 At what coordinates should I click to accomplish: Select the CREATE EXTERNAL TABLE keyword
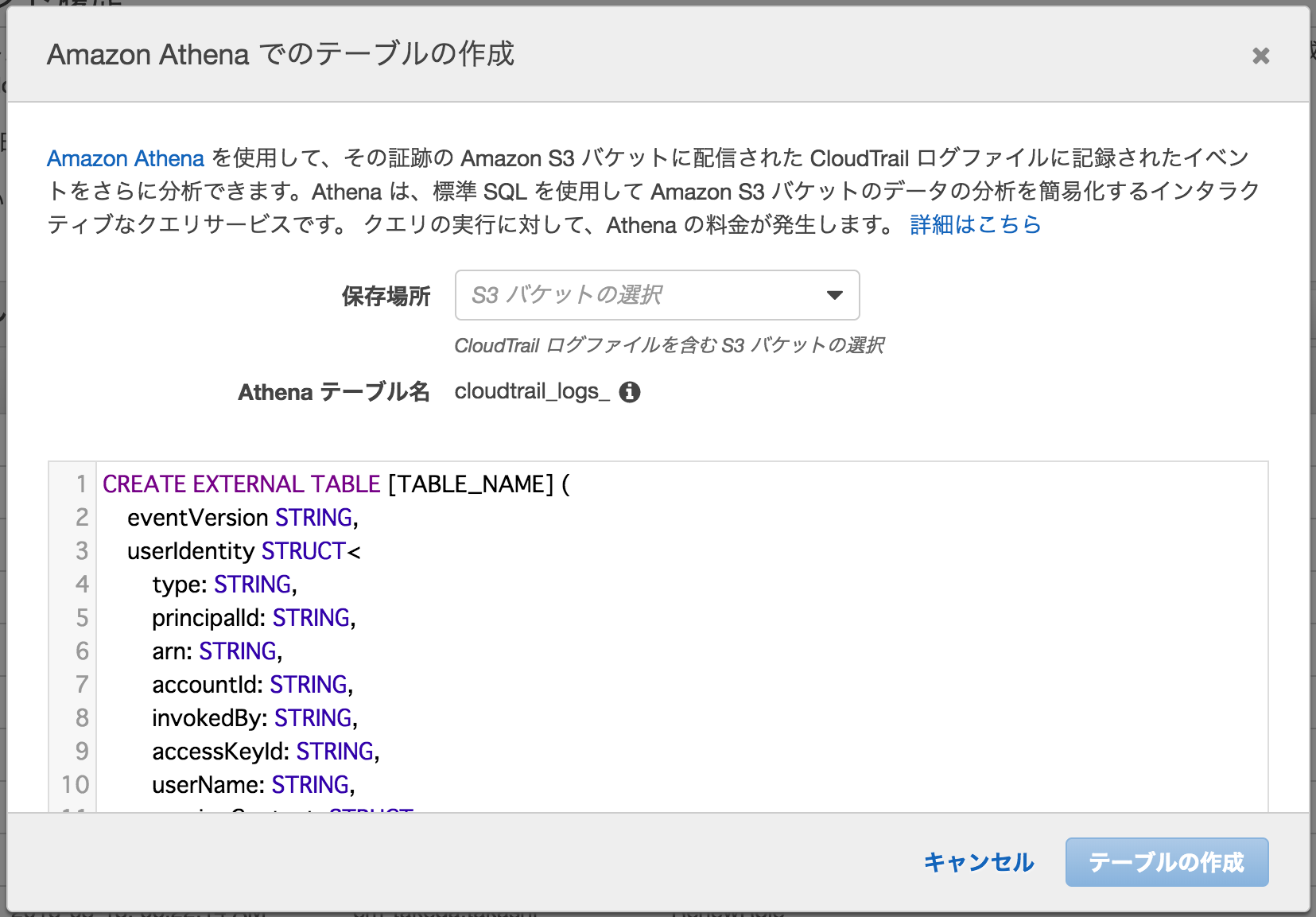click(240, 484)
